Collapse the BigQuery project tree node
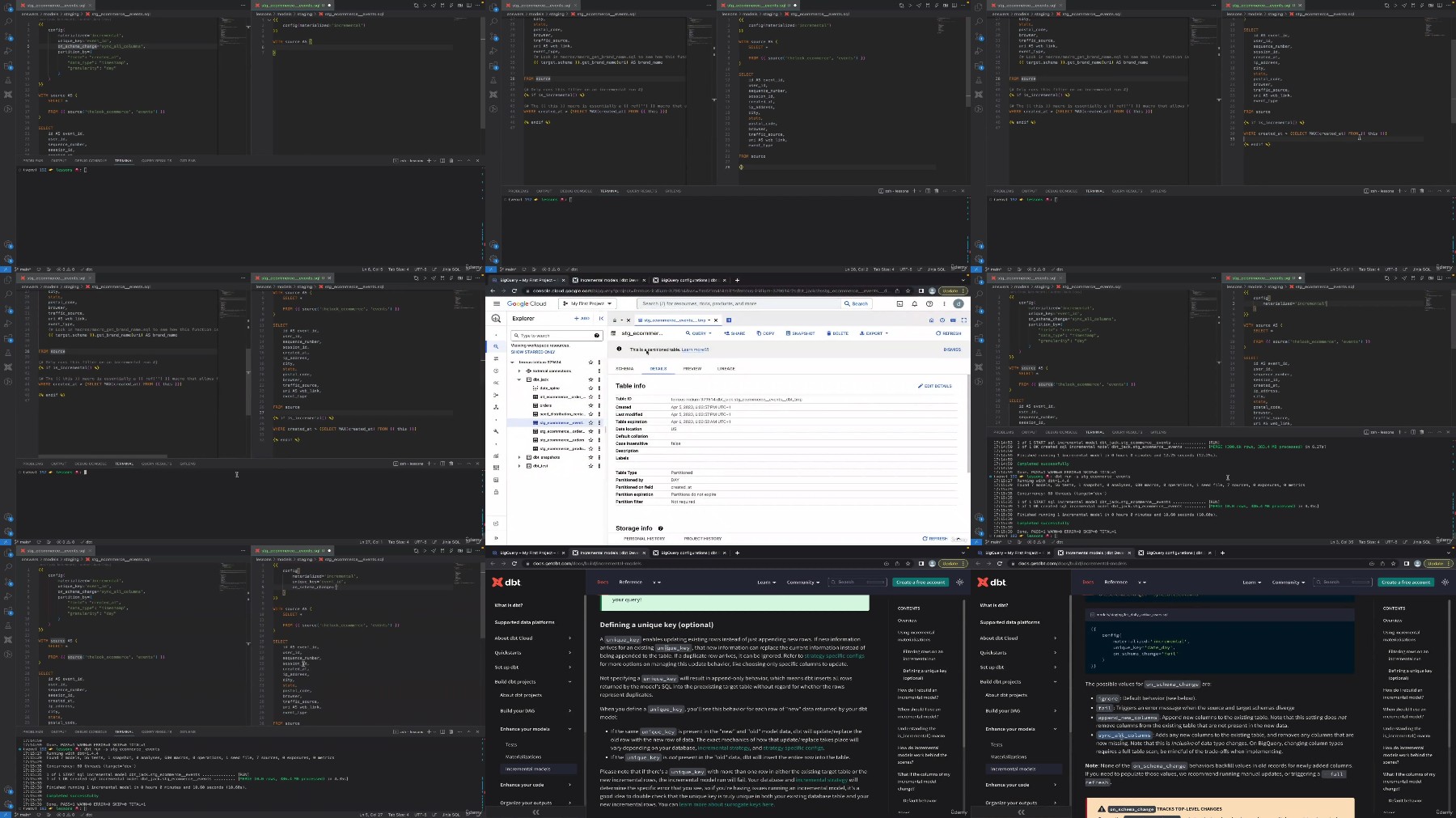This screenshot has height=818, width=1456. (512, 362)
